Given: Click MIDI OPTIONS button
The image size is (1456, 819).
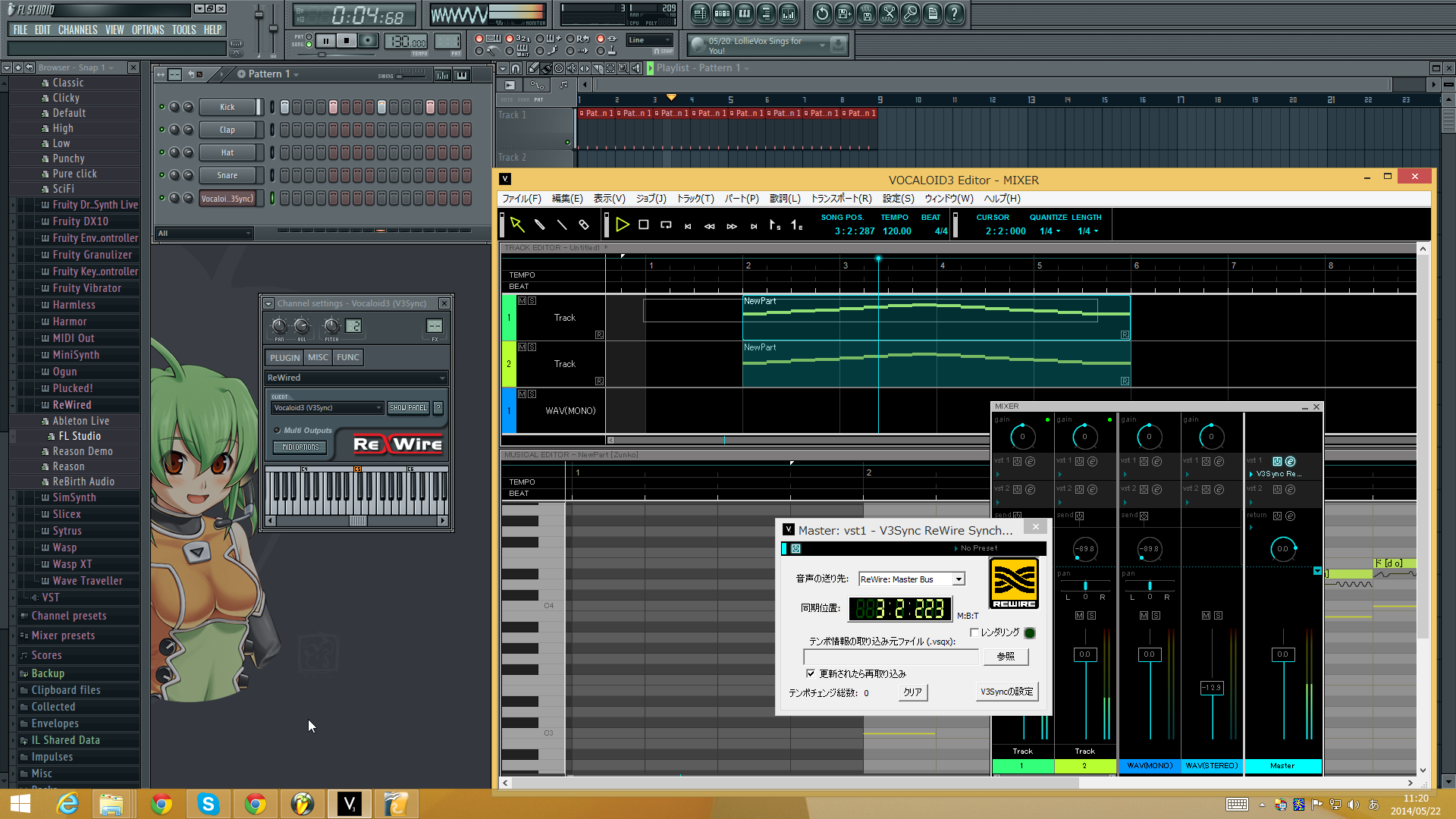Looking at the screenshot, I should (300, 447).
